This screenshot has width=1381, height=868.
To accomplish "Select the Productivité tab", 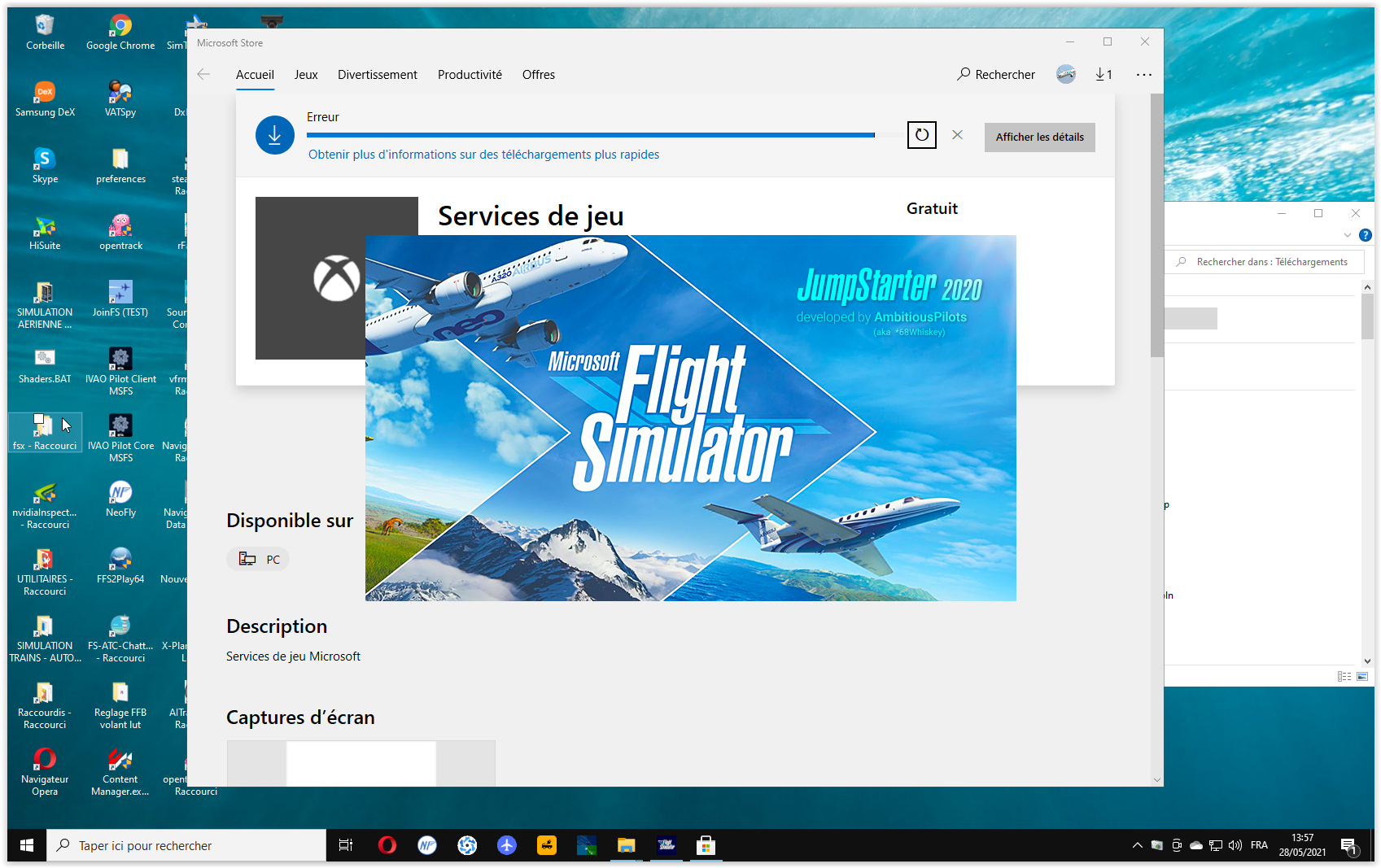I will tap(470, 75).
